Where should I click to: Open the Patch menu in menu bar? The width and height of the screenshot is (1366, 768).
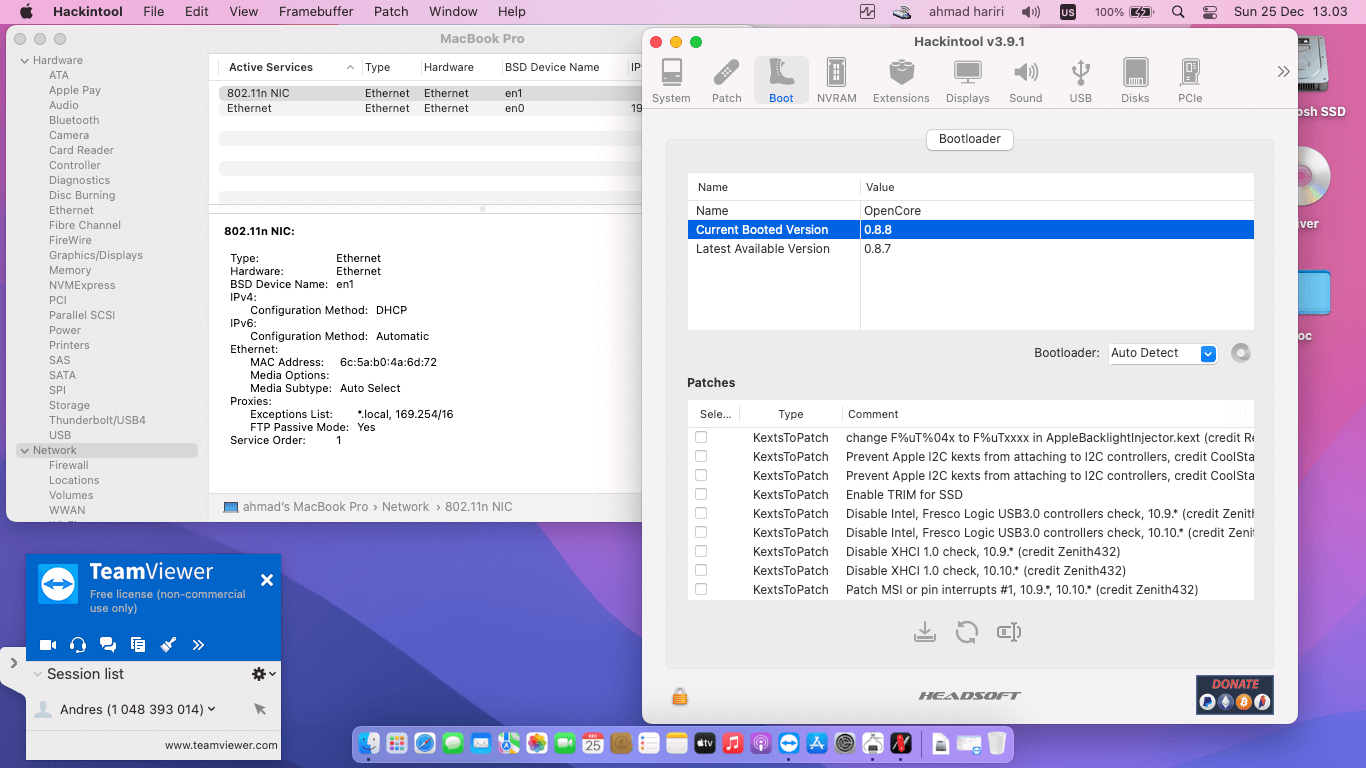click(x=391, y=12)
